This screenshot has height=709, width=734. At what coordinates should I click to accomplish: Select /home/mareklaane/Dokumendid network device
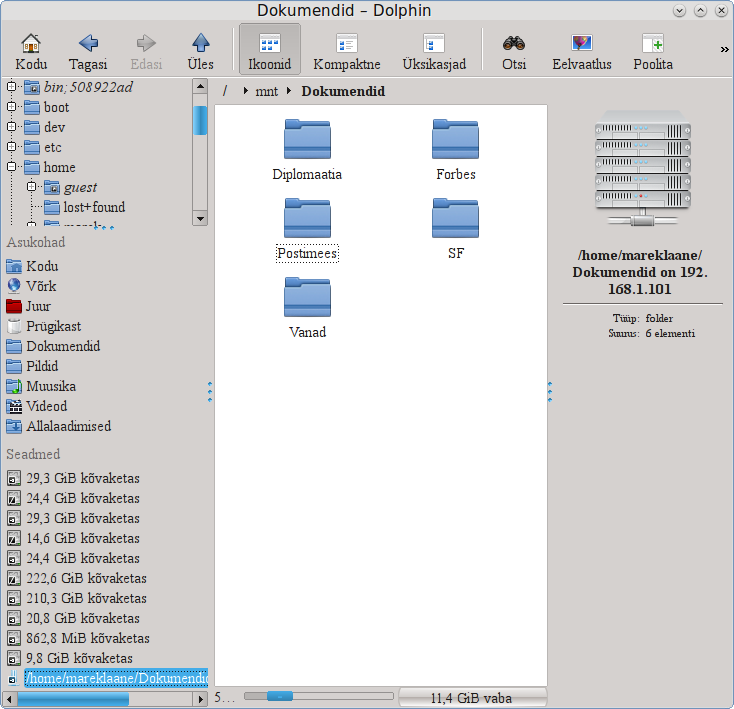tap(108, 678)
